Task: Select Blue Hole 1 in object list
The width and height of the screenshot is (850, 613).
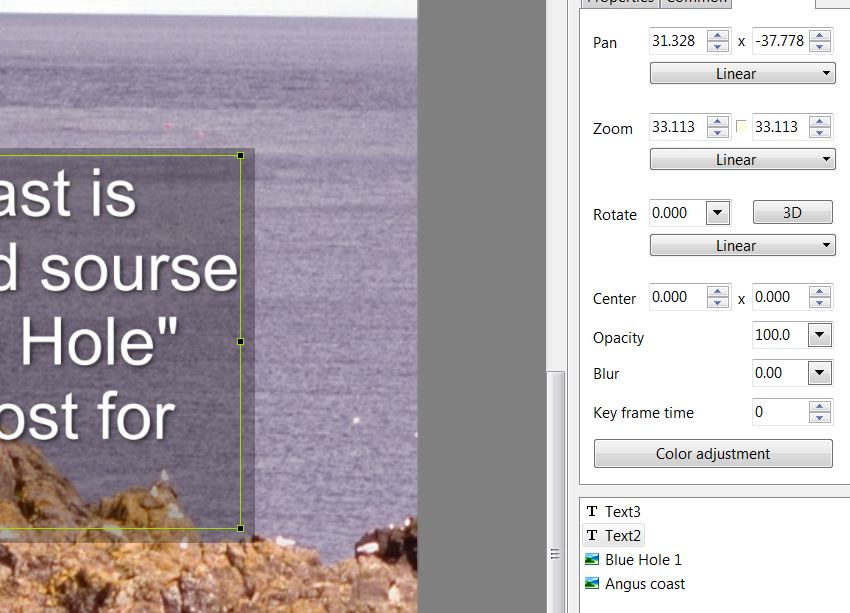Action: coord(633,559)
